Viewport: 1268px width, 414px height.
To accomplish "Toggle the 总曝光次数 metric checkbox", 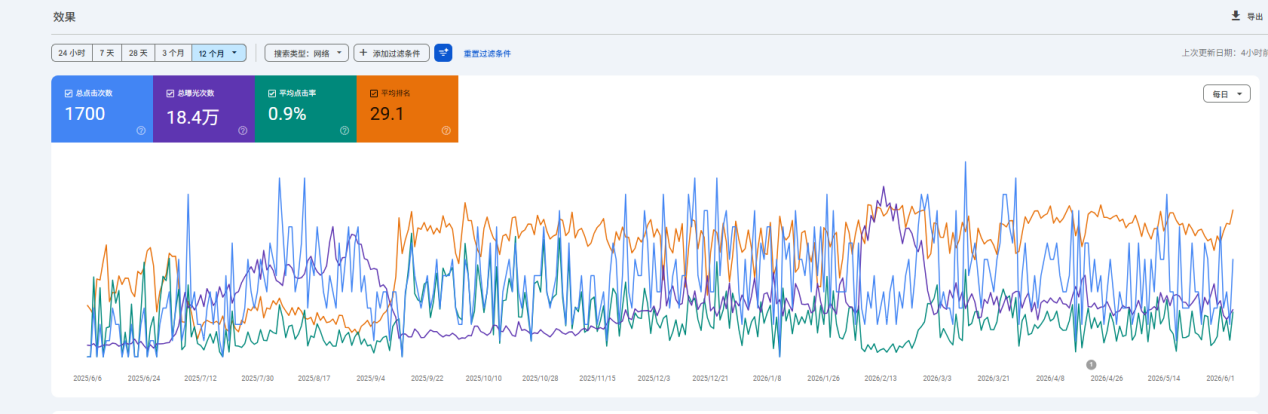I will 170,93.
